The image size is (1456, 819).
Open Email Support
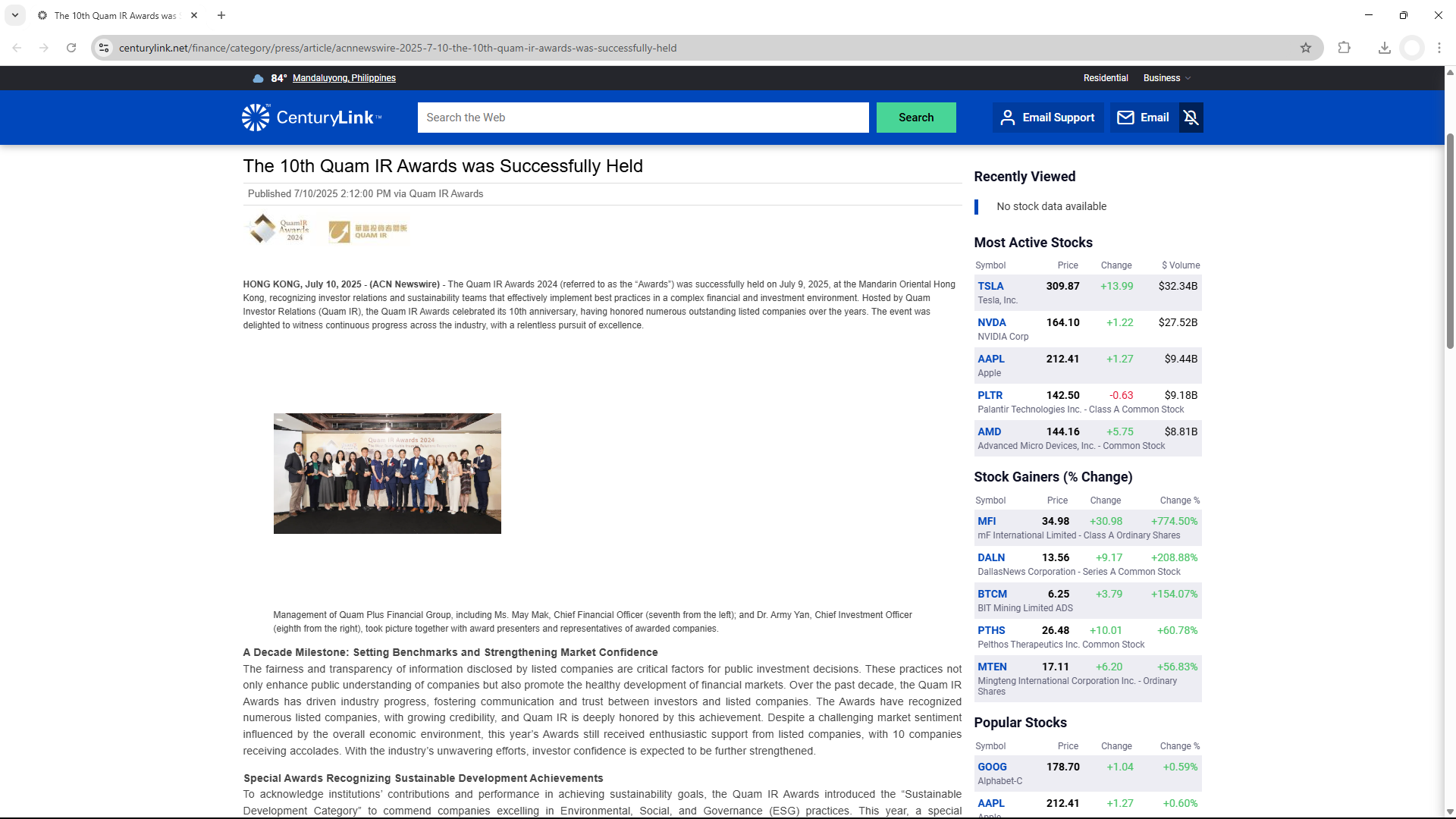coord(1048,118)
